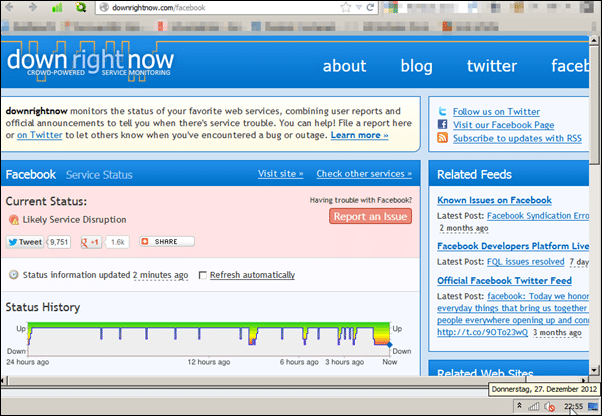Open the about menu item
Screen dimensions: 602x416
(344, 66)
